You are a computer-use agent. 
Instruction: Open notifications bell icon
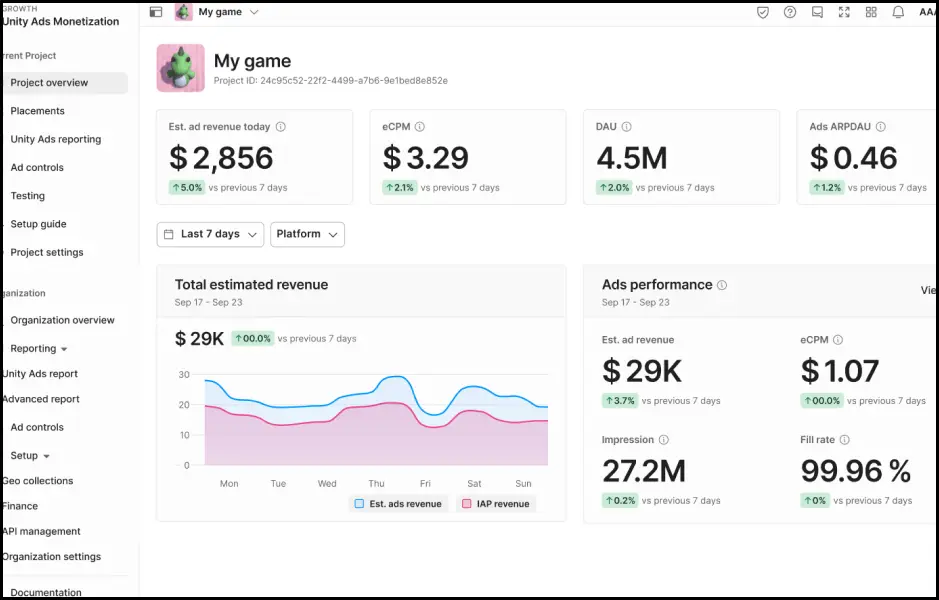pyautogui.click(x=898, y=12)
